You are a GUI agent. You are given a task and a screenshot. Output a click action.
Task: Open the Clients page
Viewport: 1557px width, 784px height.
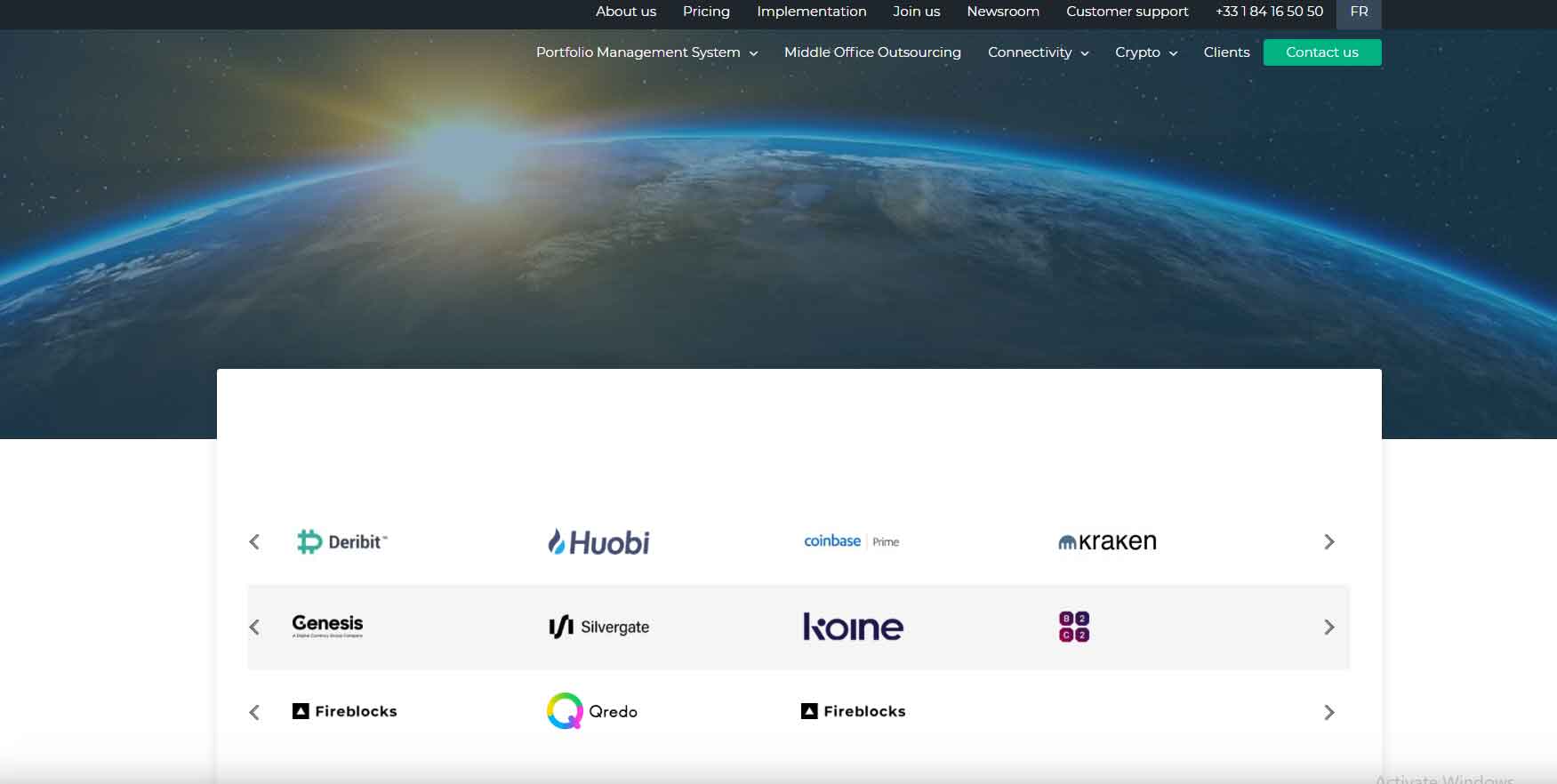coord(1226,52)
